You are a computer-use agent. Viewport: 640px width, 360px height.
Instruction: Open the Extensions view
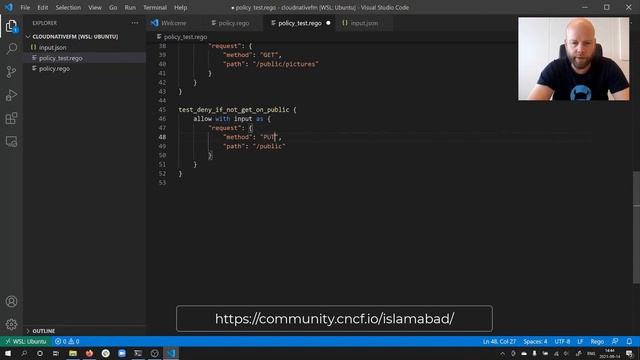click(11, 118)
